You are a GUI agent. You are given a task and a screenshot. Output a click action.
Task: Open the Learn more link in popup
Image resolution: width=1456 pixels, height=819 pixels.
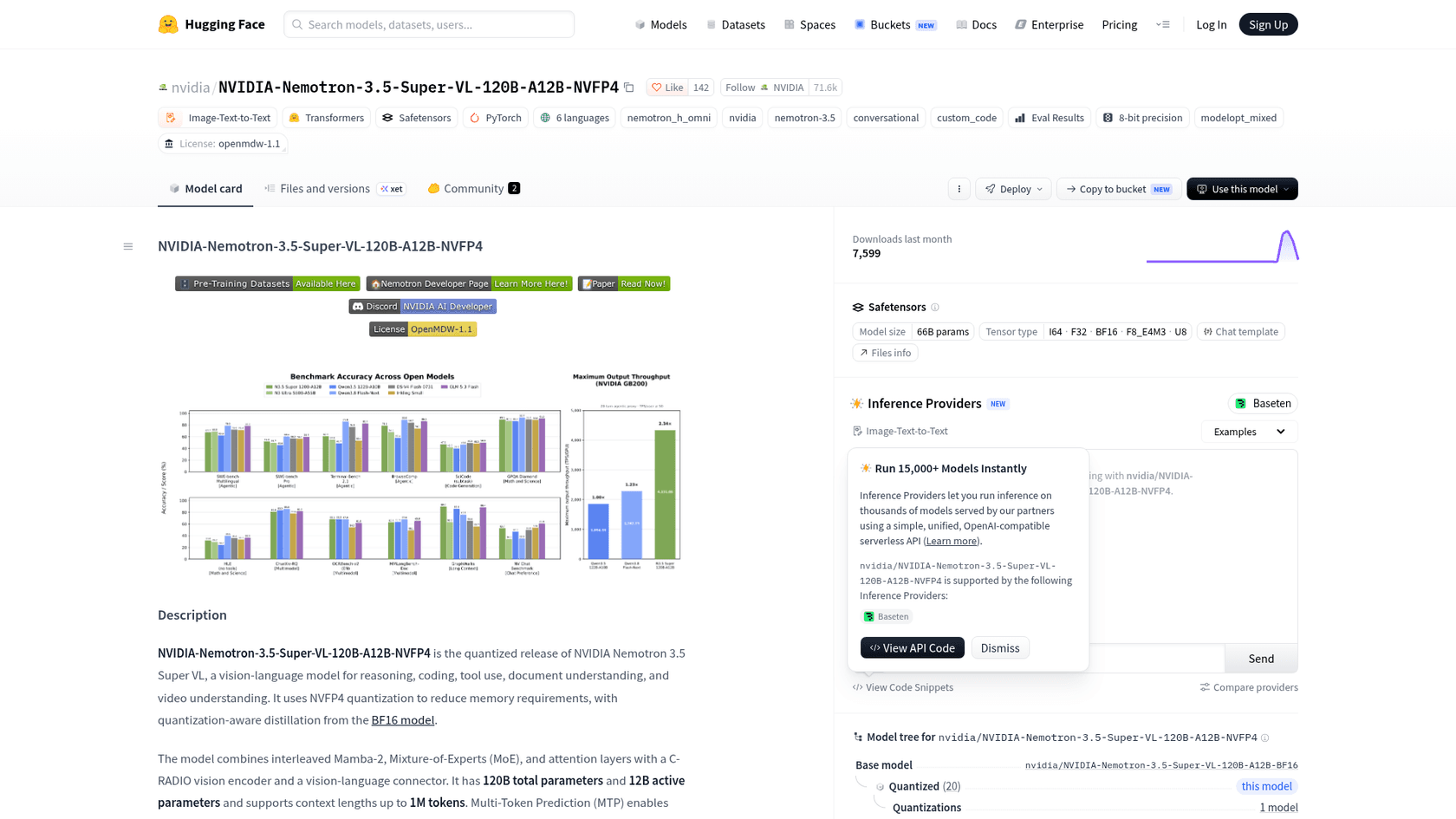tap(951, 541)
